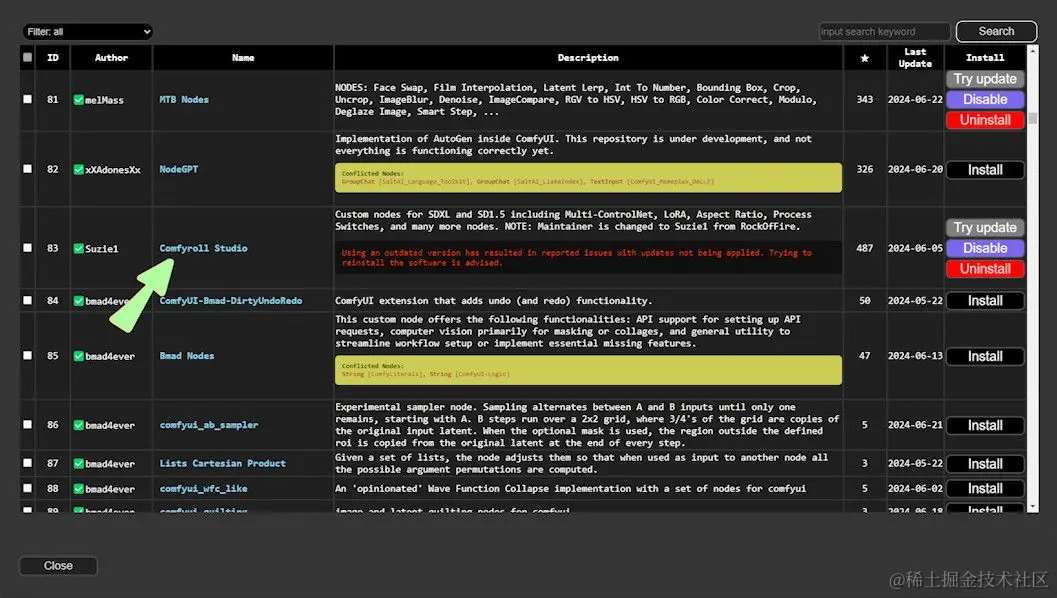
Task: Click the Last Update column header
Action: click(x=915, y=58)
